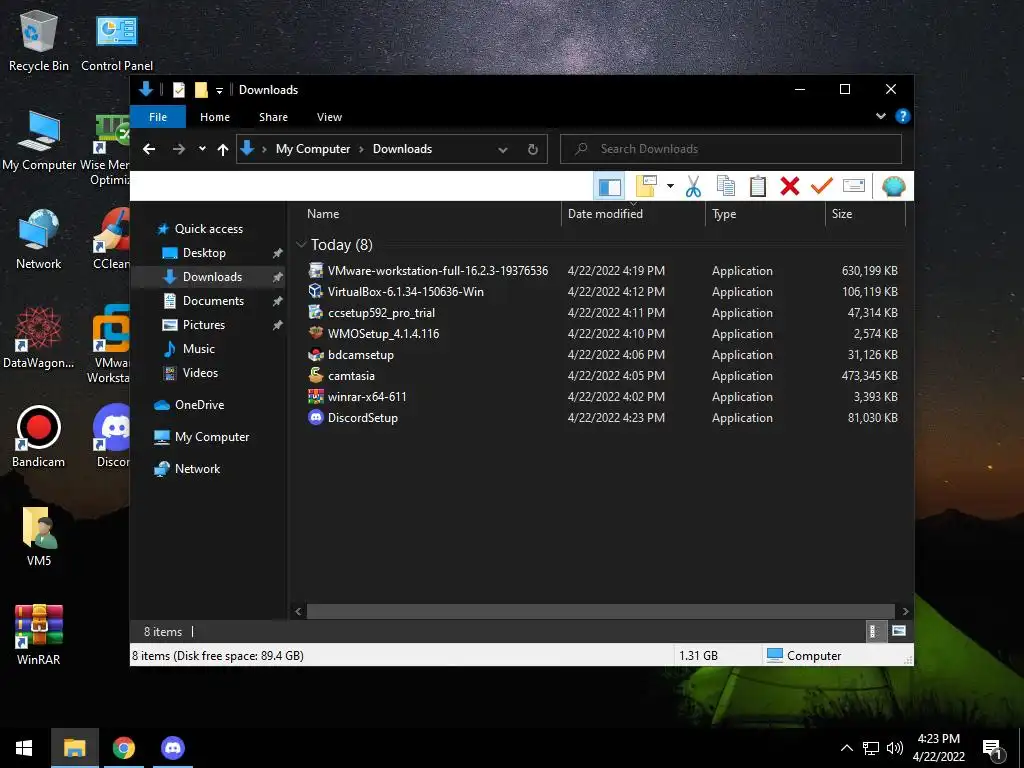Image resolution: width=1024 pixels, height=768 pixels.
Task: Expand the ribbon with the chevron
Action: click(880, 116)
